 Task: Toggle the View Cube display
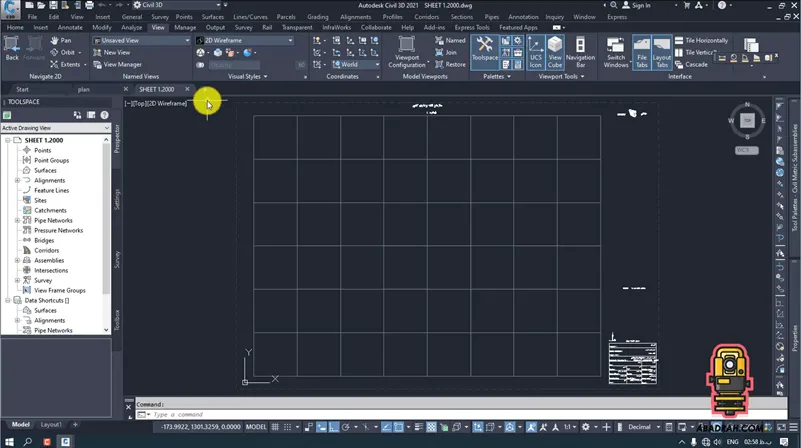[555, 52]
